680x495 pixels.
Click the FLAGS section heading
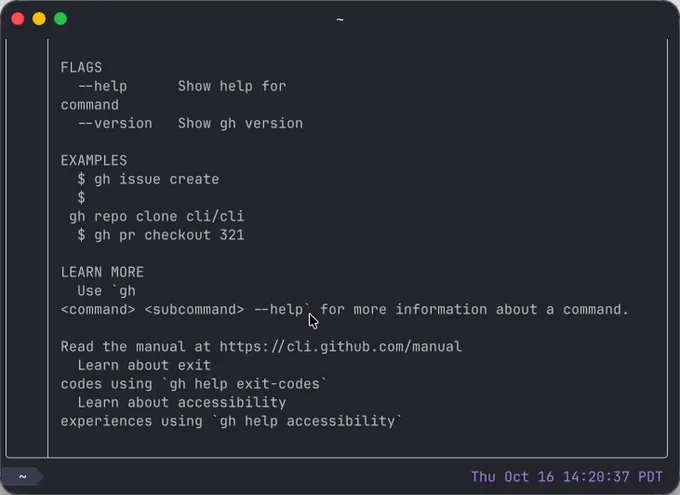(x=81, y=68)
